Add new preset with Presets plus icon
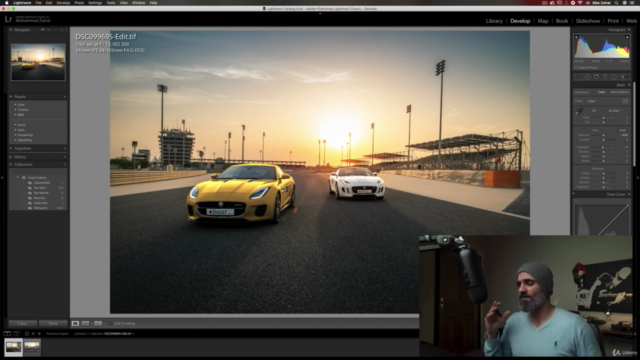Image resolution: width=640 pixels, height=360 pixels. [x=65, y=97]
